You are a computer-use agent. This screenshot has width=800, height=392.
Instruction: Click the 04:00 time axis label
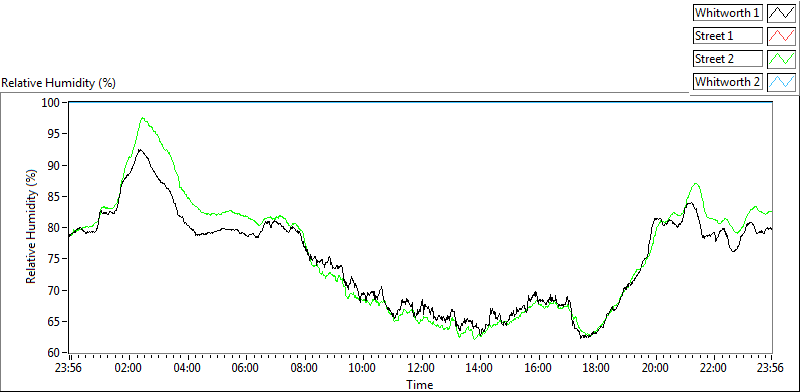coord(188,368)
